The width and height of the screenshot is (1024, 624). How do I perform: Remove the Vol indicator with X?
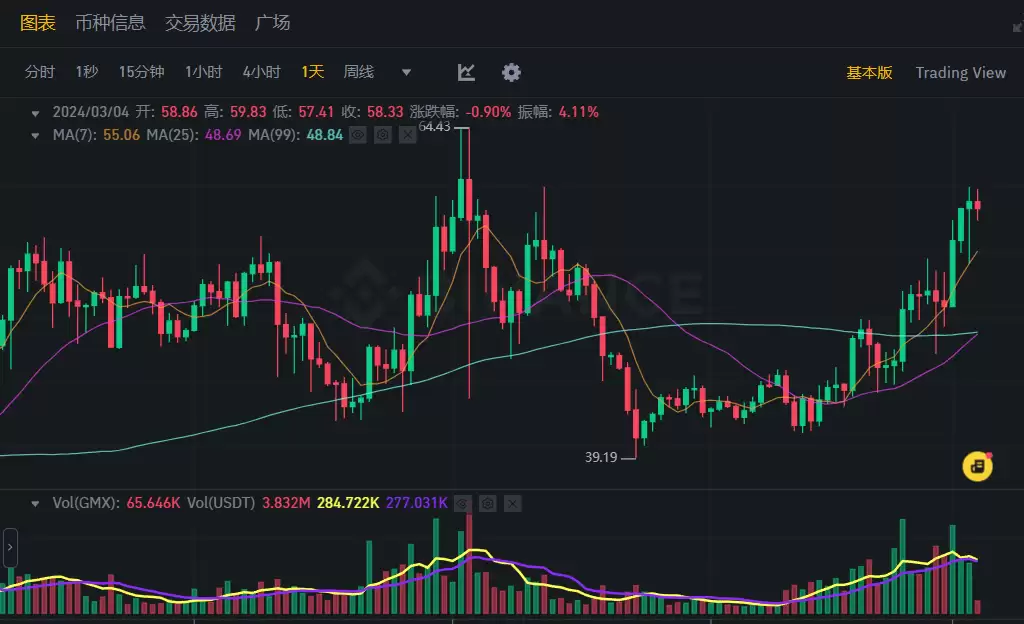(x=512, y=503)
